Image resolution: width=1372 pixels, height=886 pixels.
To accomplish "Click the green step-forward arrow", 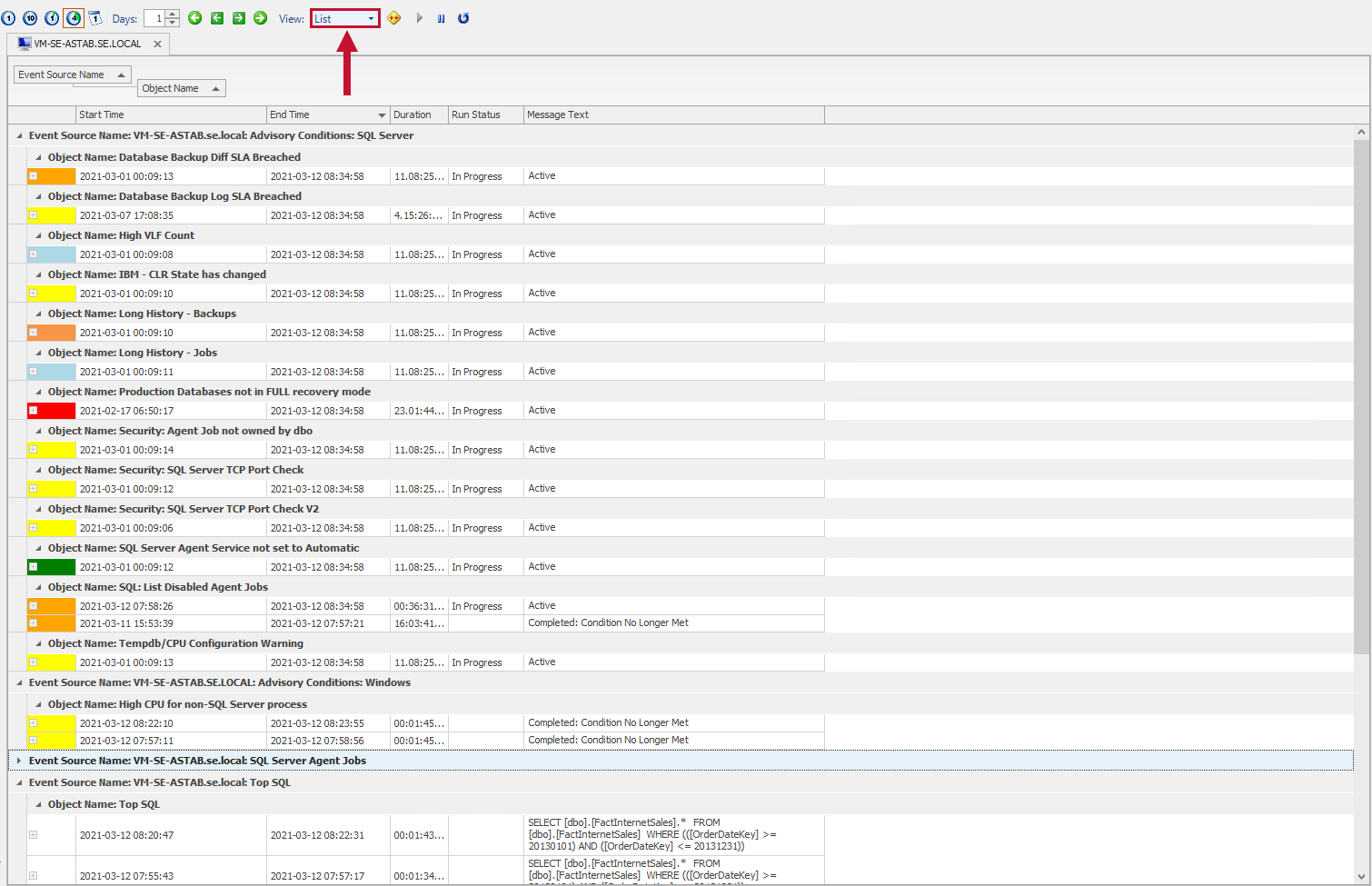I will 239,18.
